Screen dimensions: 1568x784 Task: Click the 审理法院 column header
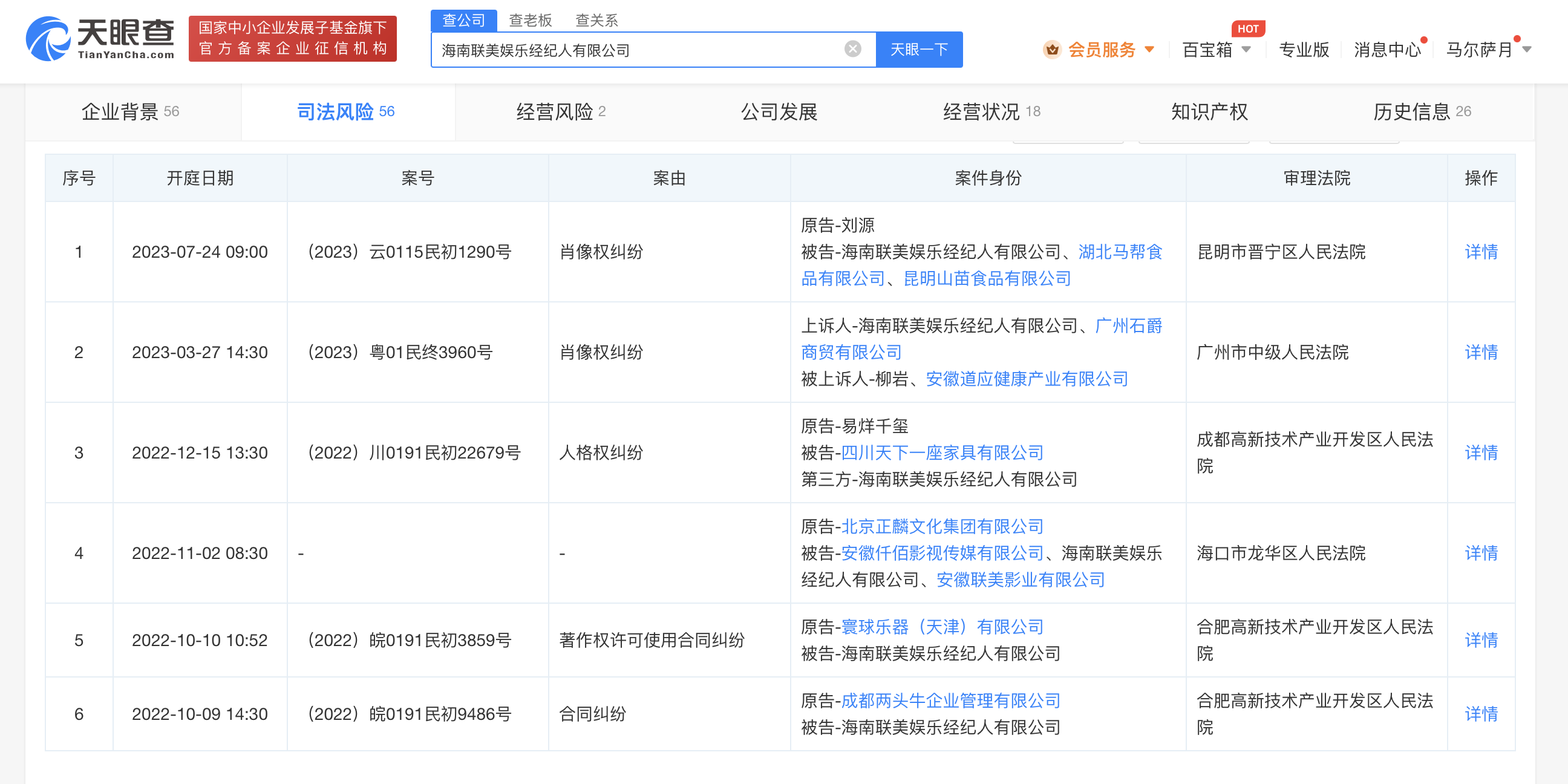(1316, 178)
